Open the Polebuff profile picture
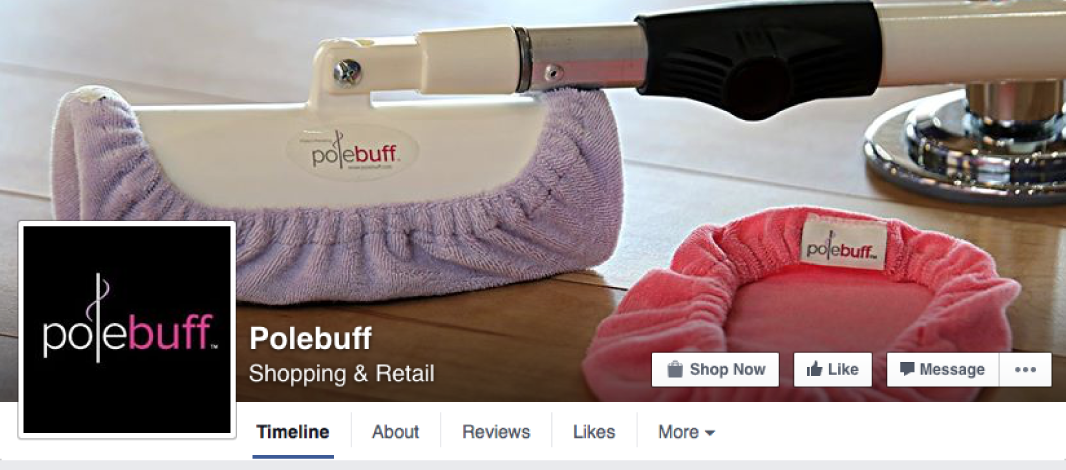Viewport: 1066px width, 470px height. [127, 329]
